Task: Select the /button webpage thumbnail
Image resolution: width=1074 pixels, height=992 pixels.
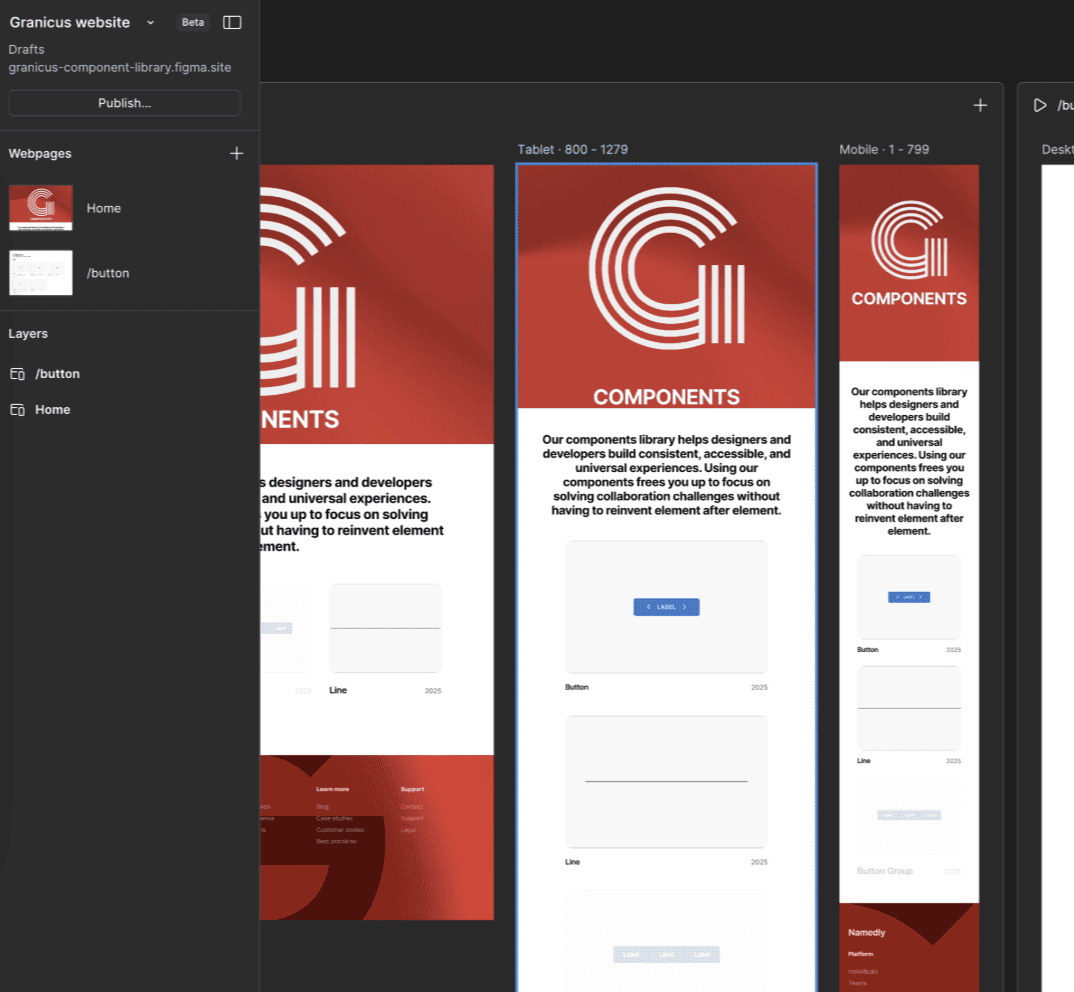Action: coord(40,273)
